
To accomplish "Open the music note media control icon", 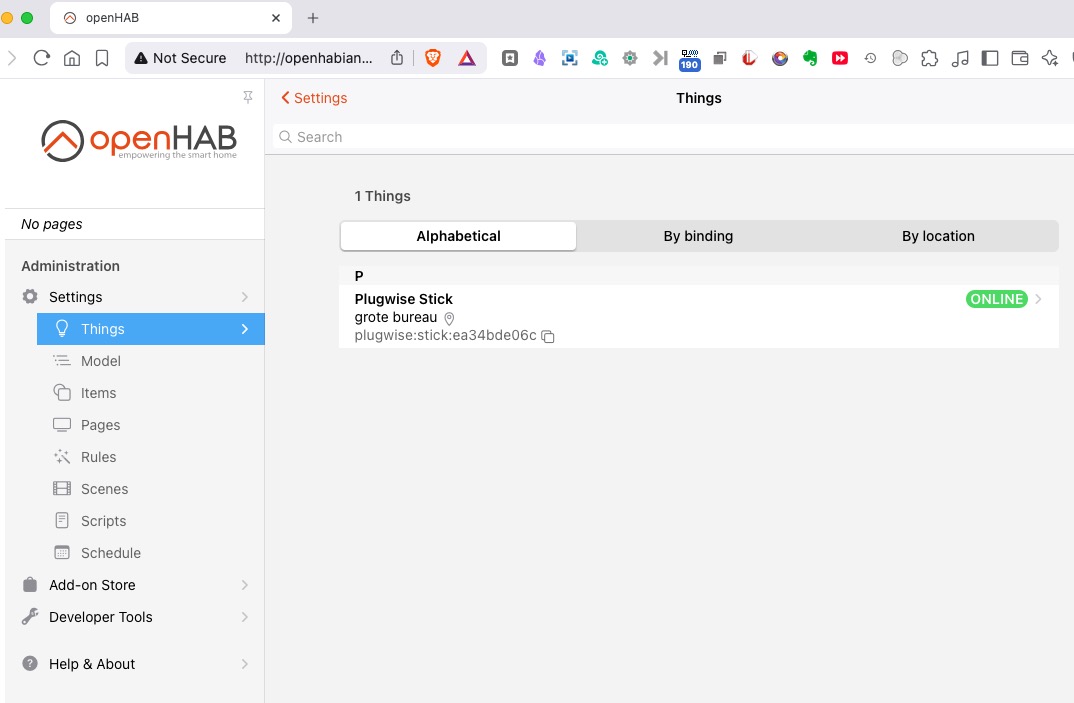I will (960, 58).
